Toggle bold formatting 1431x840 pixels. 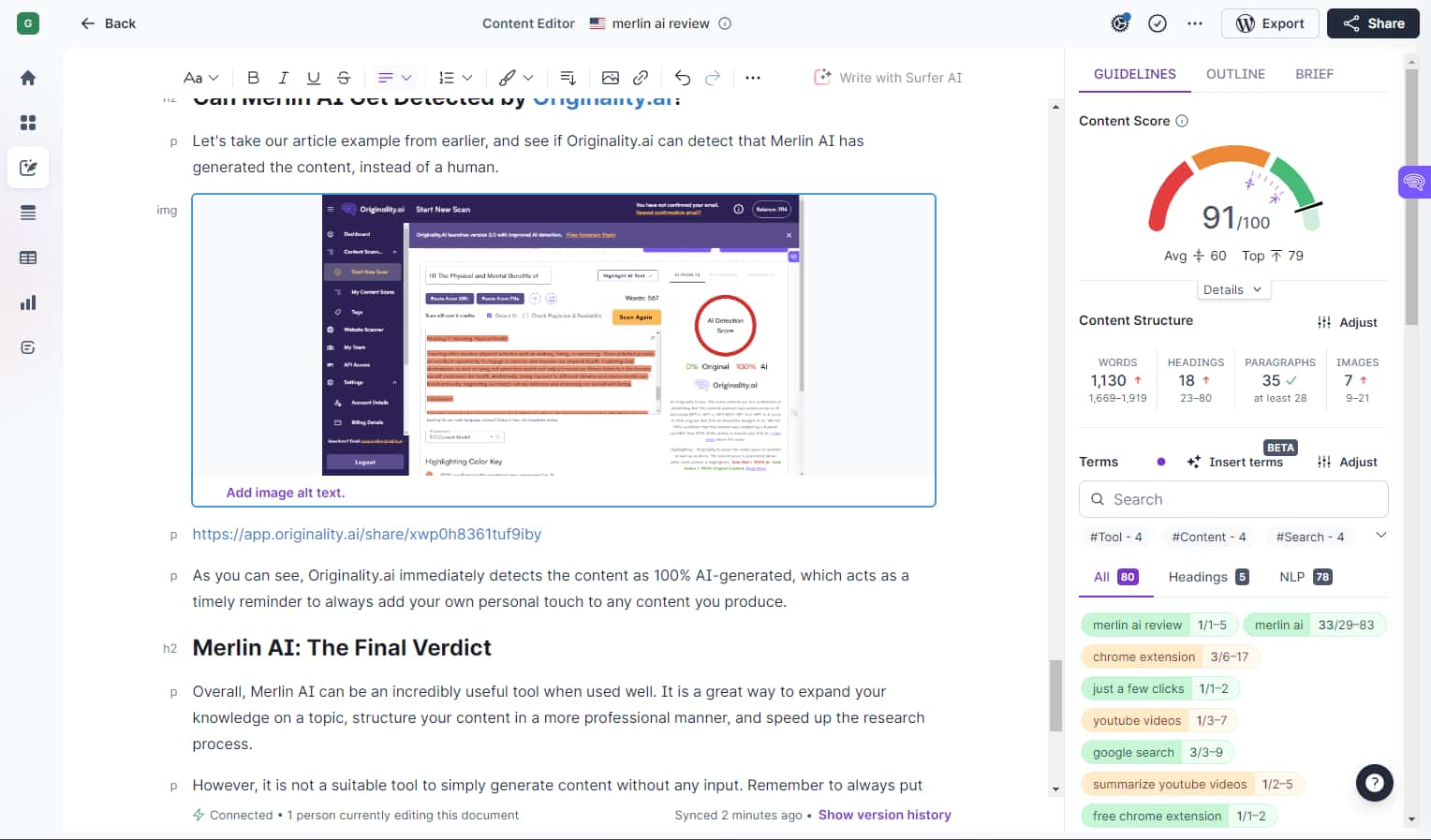pyautogui.click(x=253, y=78)
